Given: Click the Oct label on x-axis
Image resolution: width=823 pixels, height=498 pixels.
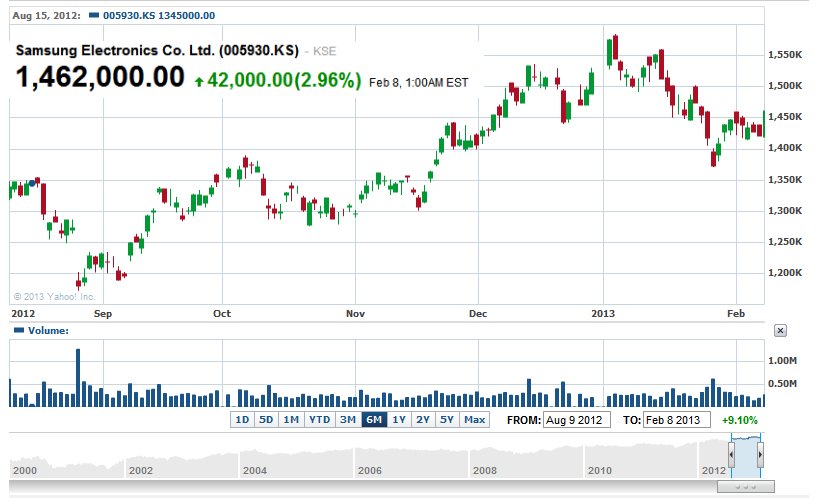Looking at the screenshot, I should [221, 313].
